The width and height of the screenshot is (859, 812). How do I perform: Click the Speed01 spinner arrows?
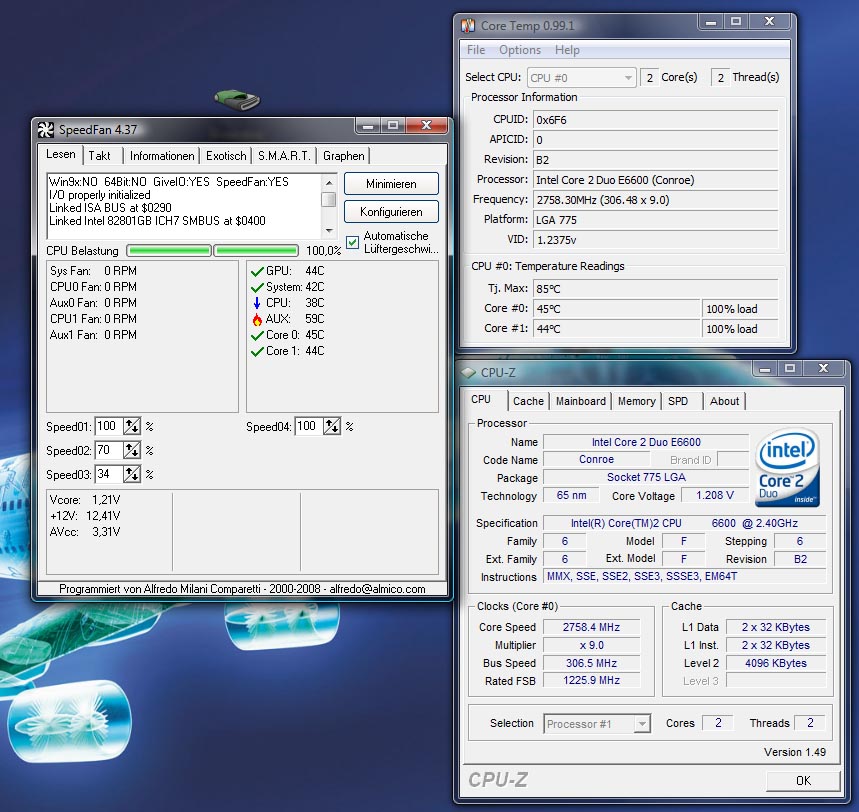132,426
